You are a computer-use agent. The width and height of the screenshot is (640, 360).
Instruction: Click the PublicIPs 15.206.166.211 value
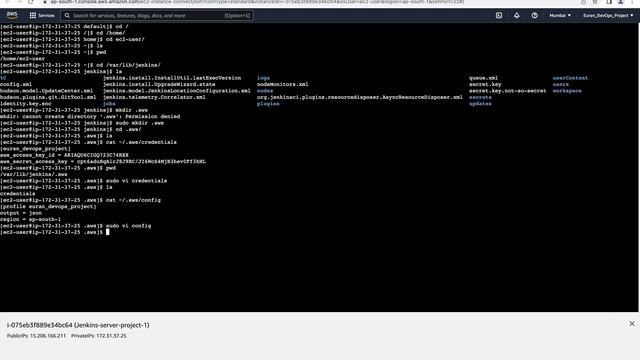click(x=48, y=336)
